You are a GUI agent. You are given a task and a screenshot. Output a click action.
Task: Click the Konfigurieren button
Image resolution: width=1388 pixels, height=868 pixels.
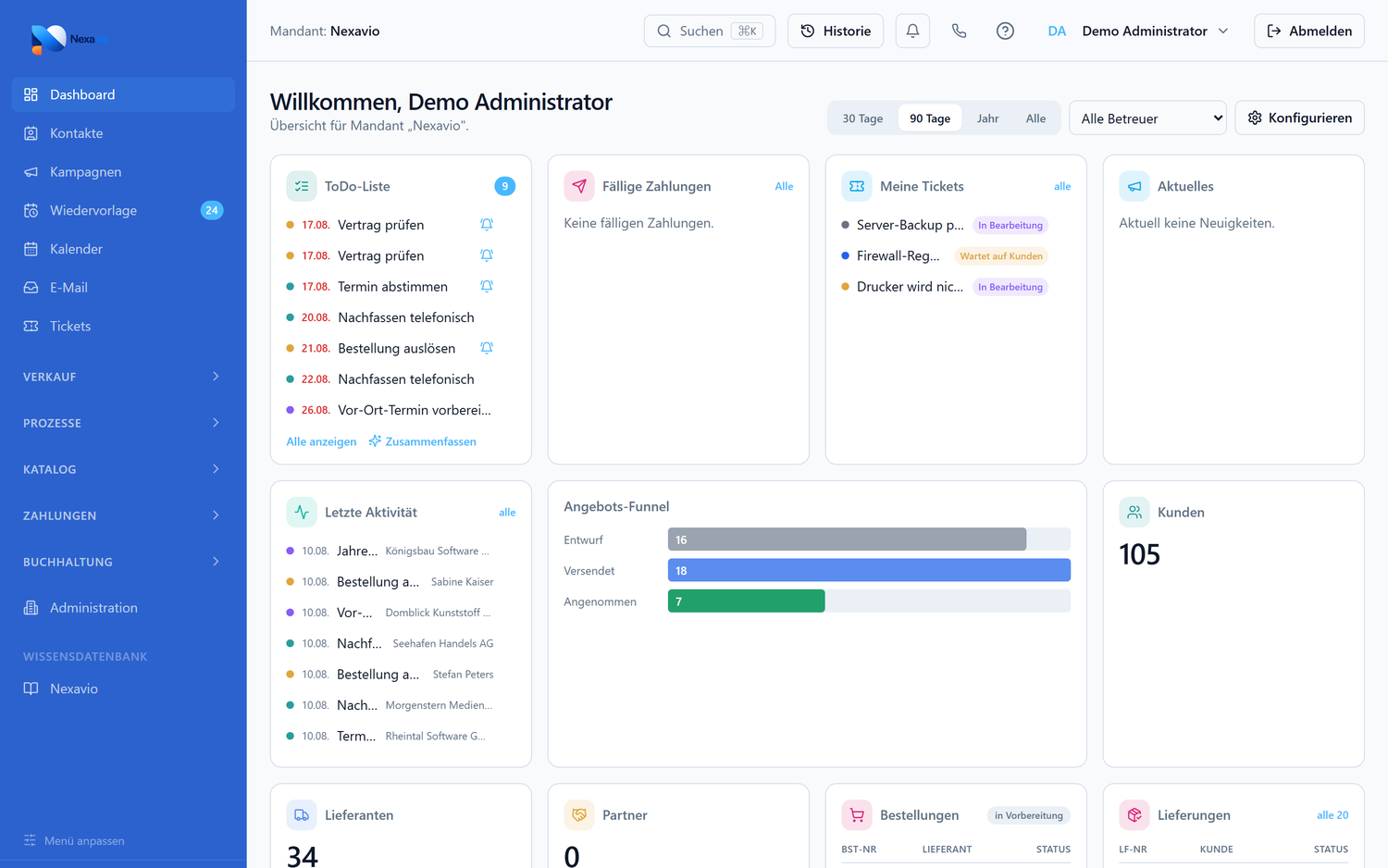(x=1299, y=118)
